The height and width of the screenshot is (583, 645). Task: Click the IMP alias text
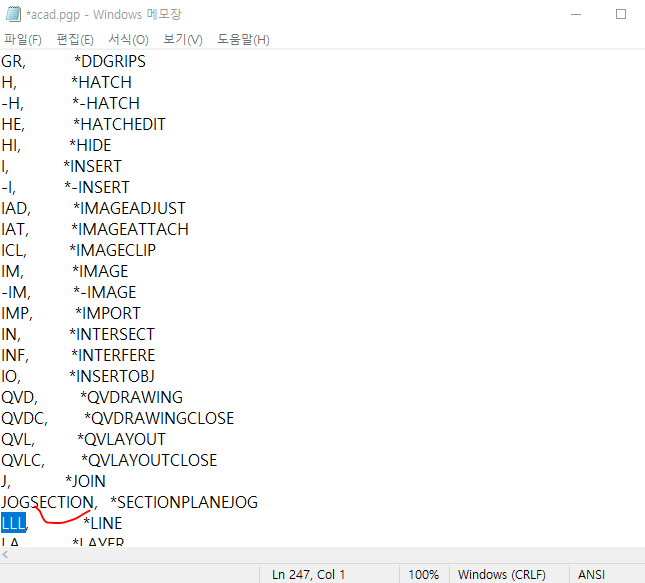pos(15,313)
